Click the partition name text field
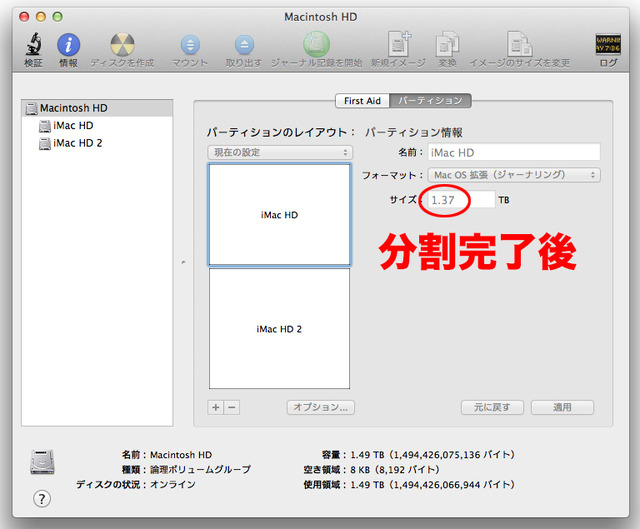The image size is (640, 529). tap(513, 152)
